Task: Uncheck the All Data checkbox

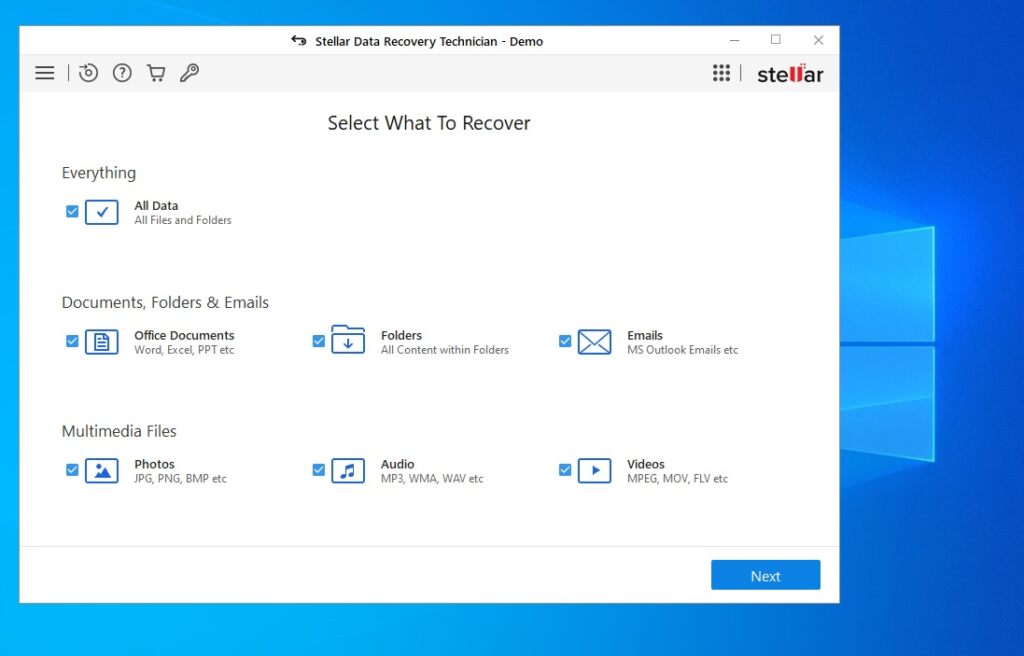Action: coord(72,211)
